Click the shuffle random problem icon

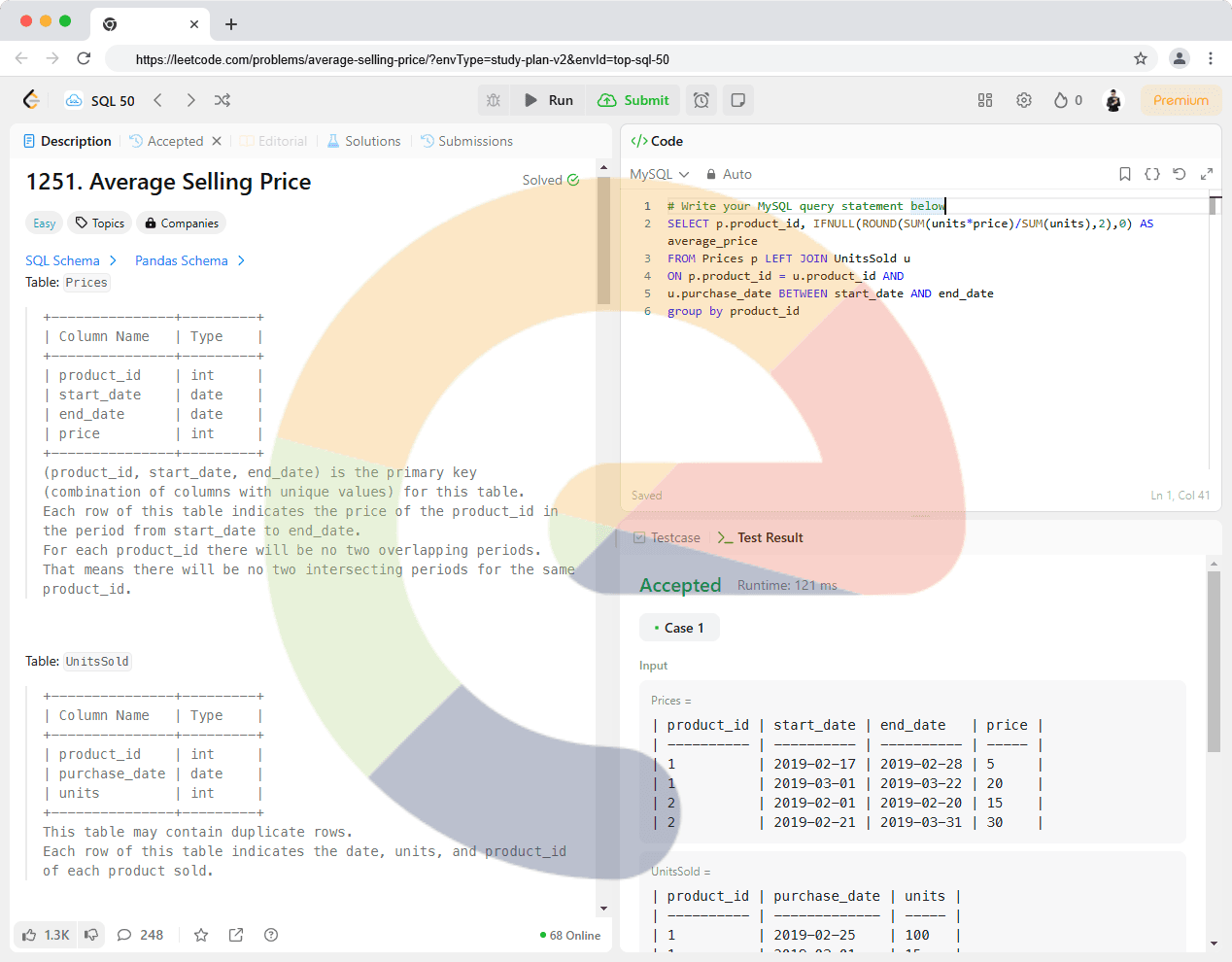tap(222, 100)
